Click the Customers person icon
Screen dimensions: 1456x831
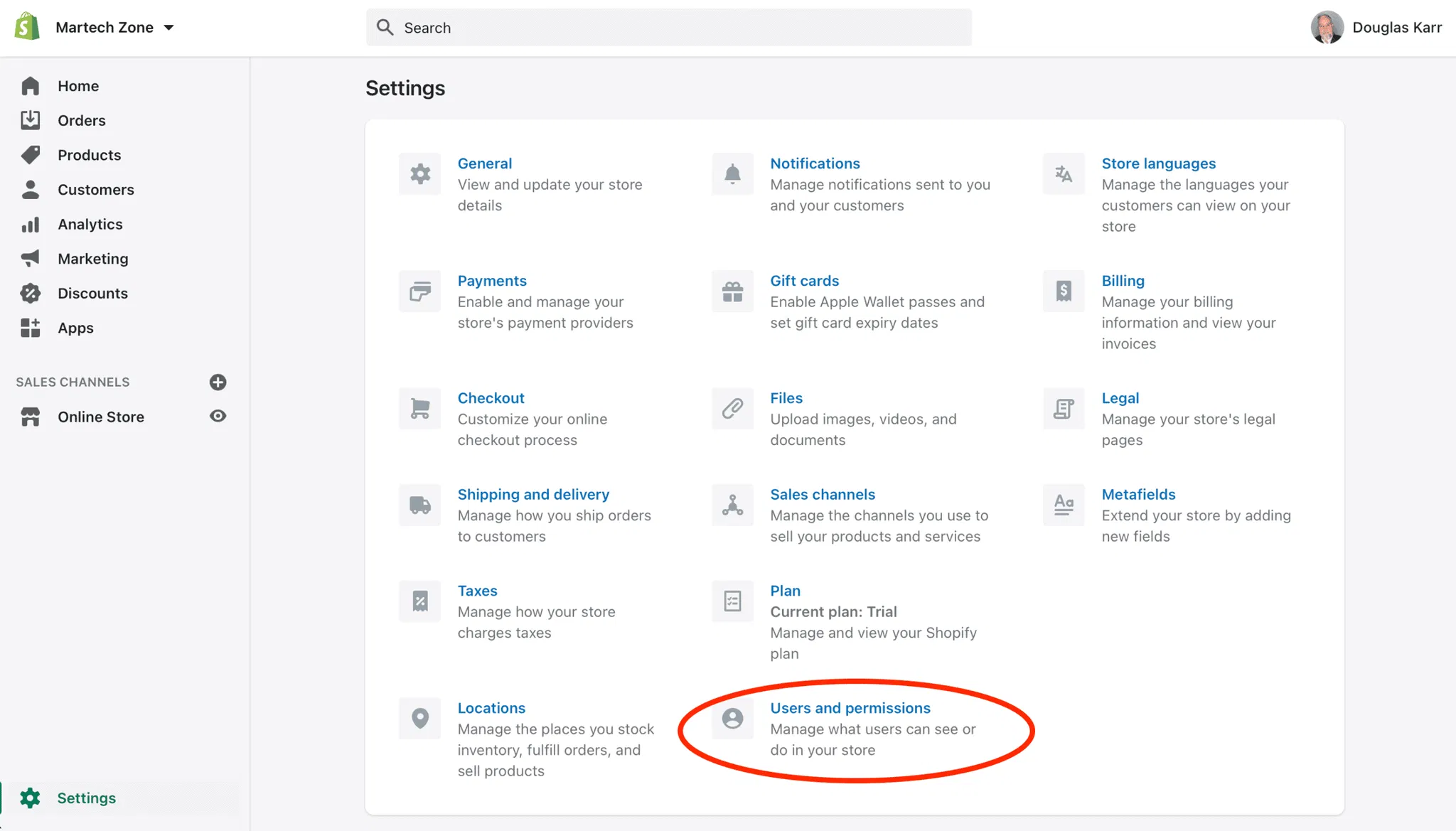(30, 190)
